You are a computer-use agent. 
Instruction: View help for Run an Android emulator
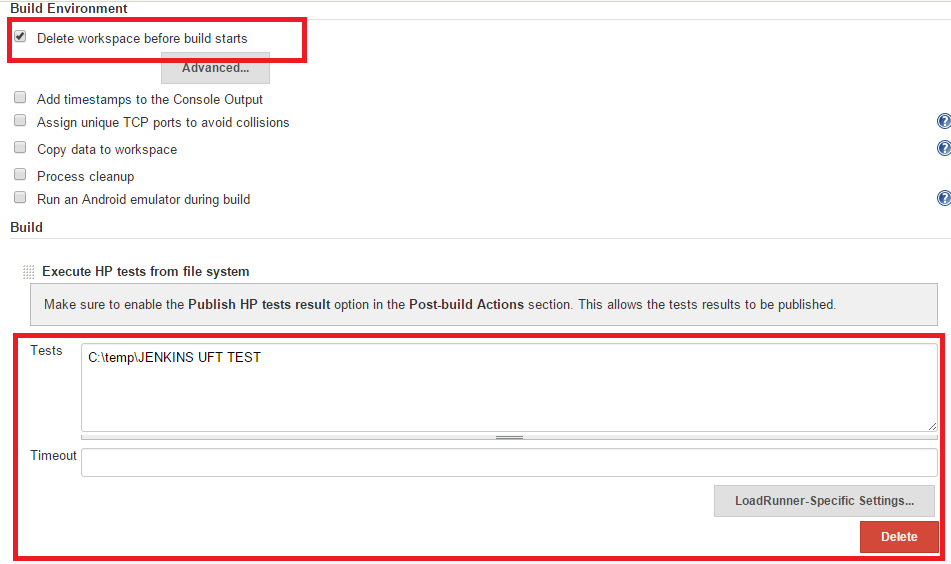pos(943,199)
